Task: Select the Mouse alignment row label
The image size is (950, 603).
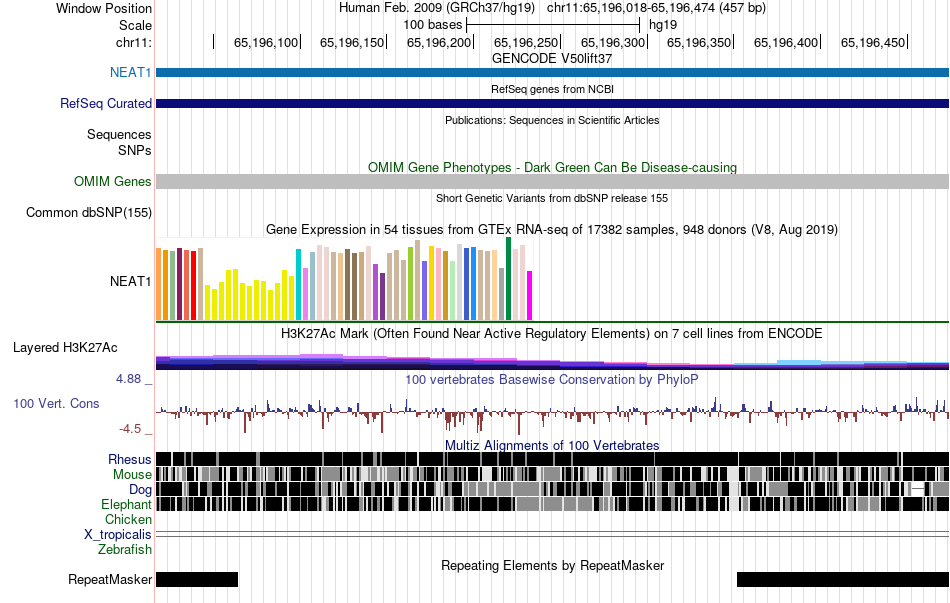Action: (x=132, y=475)
